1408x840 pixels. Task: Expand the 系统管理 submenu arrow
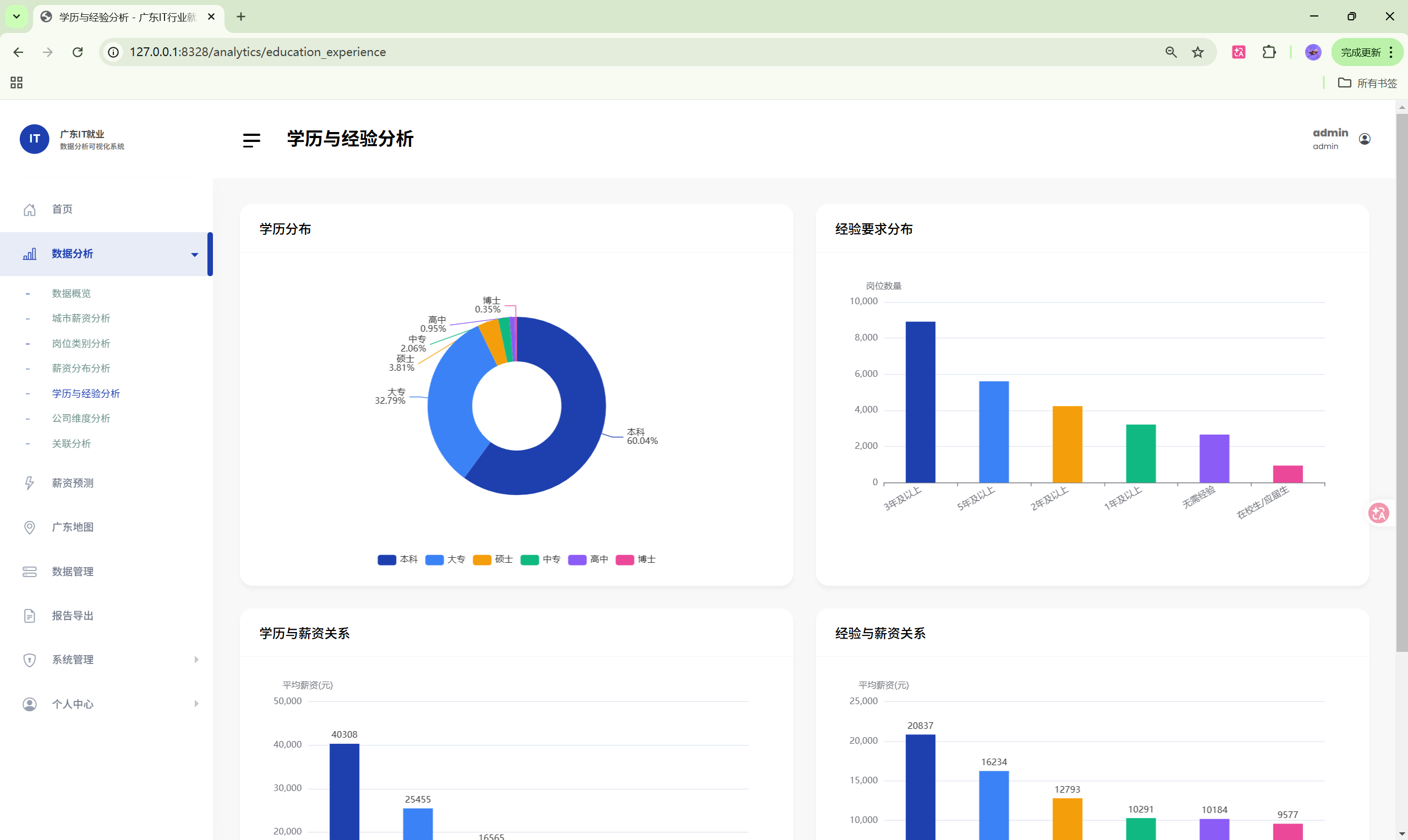[x=196, y=660]
